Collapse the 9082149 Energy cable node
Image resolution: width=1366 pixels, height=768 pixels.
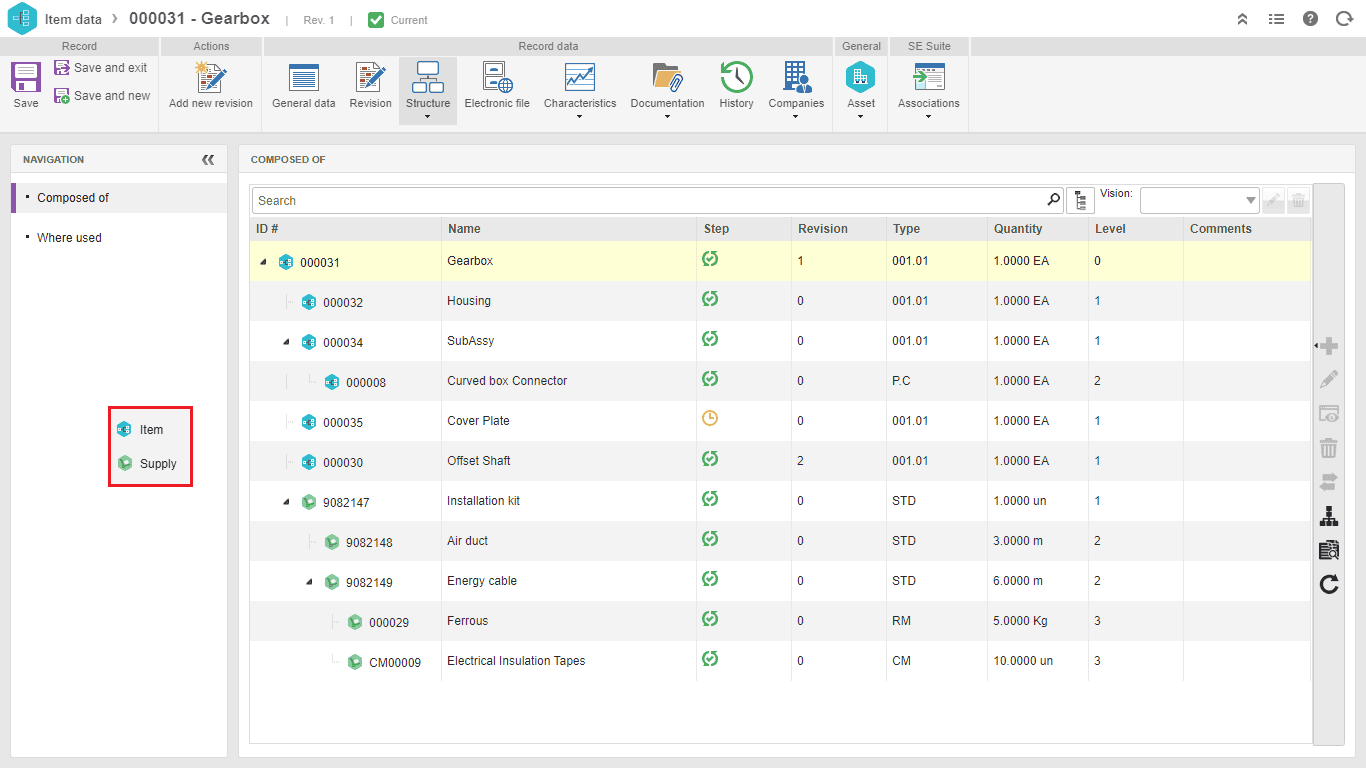[x=309, y=582]
